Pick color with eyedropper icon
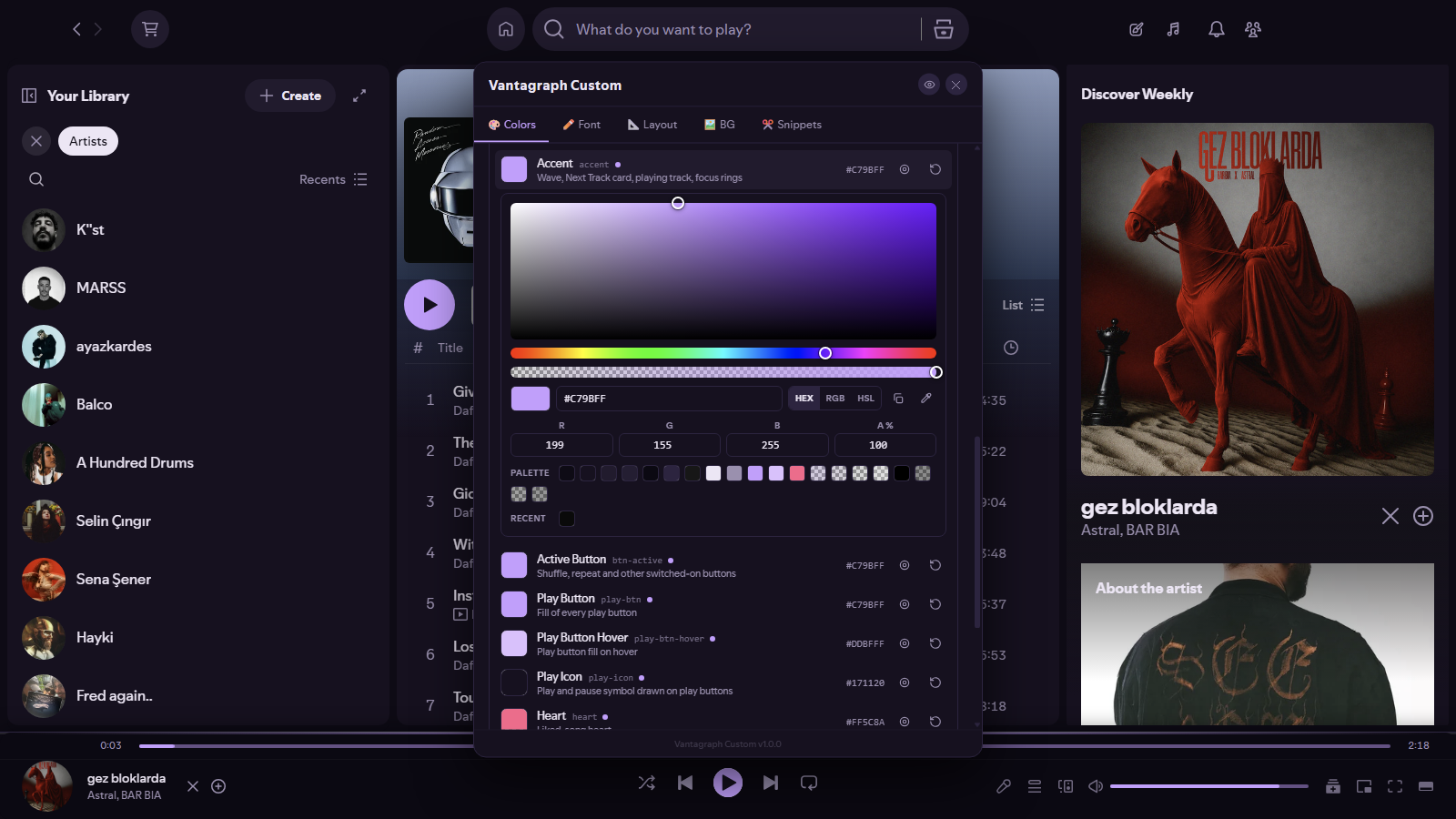The height and width of the screenshot is (819, 1456). 926,399
